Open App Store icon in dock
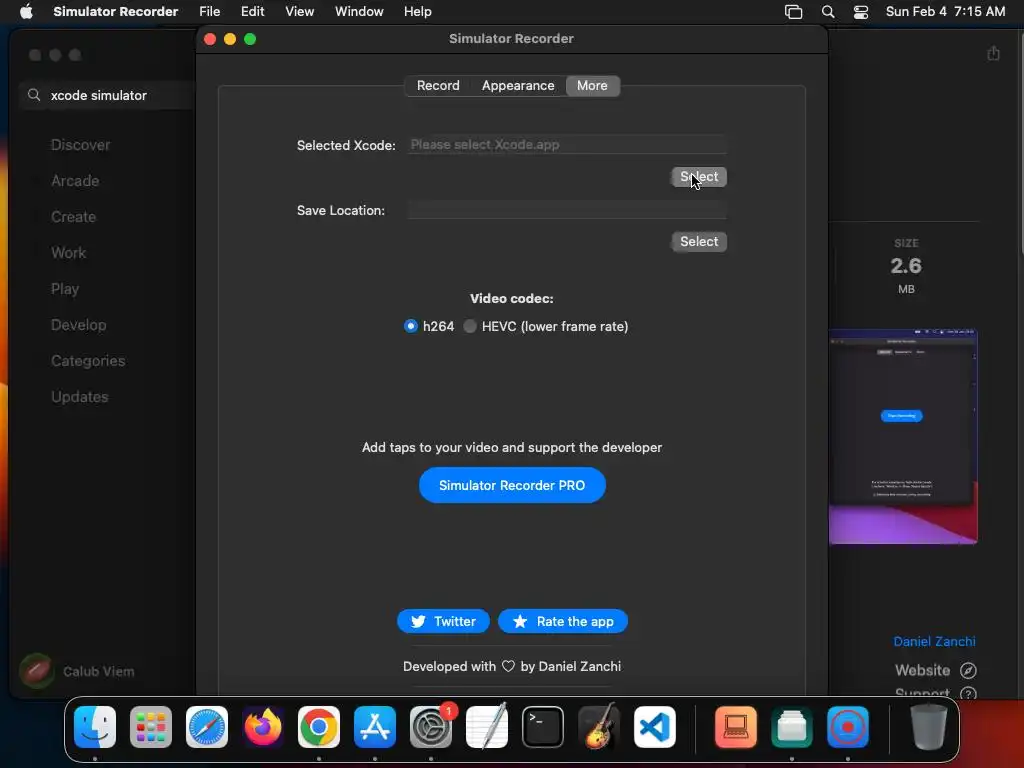The width and height of the screenshot is (1024, 768). (x=375, y=727)
